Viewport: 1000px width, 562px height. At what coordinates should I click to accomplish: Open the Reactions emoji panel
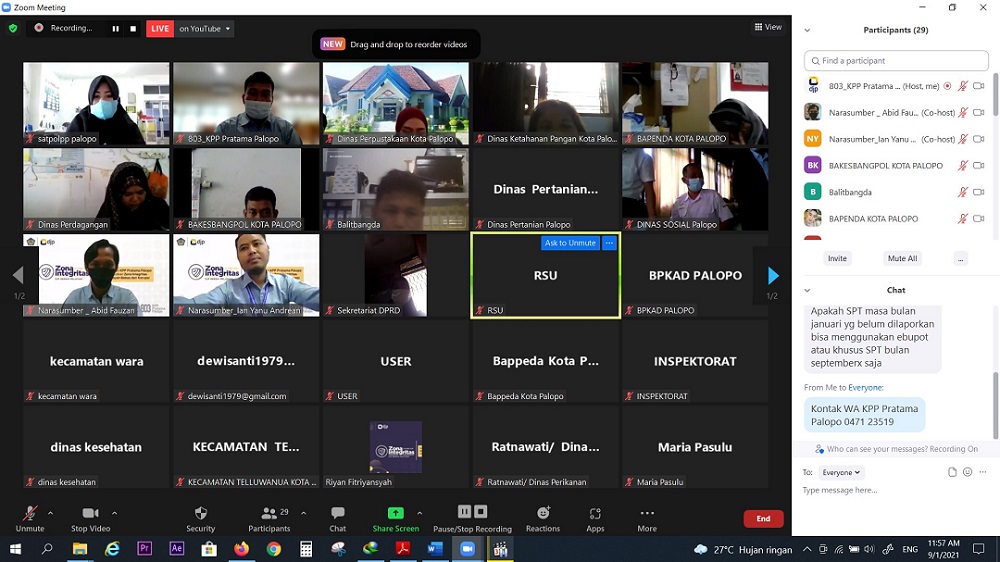pos(543,518)
